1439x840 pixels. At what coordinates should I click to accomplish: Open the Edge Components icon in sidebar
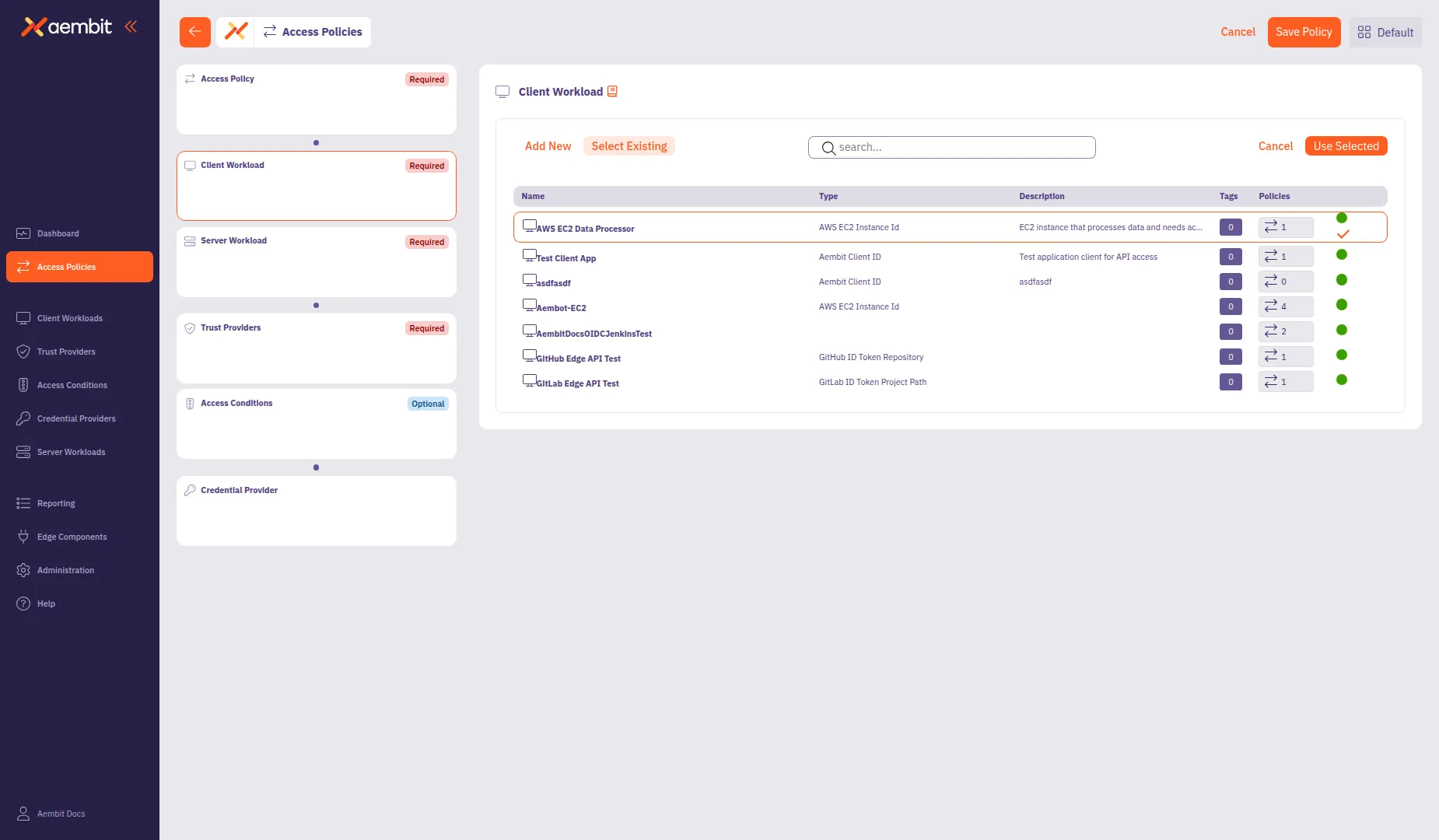23,536
